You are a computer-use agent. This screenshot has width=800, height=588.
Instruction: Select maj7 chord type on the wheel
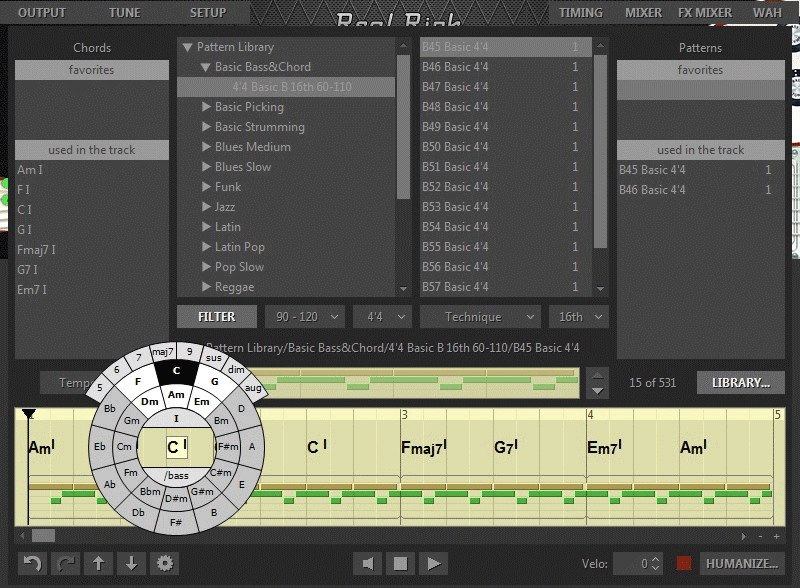[163, 352]
